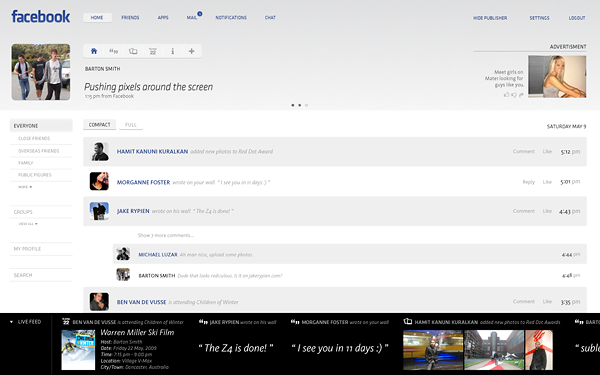The image size is (600, 375).
Task: Open first Red Dot Awards photo in live feed
Action: 433,350
